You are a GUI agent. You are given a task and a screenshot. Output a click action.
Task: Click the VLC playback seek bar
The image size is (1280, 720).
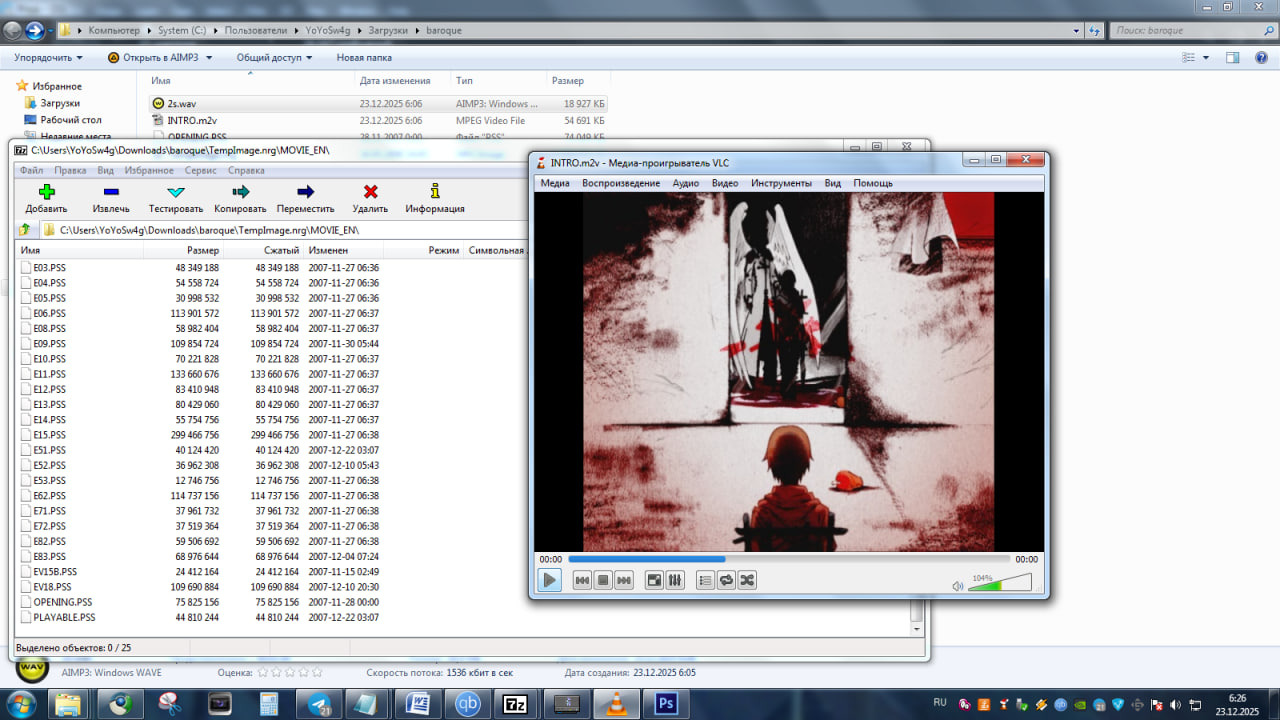[x=788, y=559]
